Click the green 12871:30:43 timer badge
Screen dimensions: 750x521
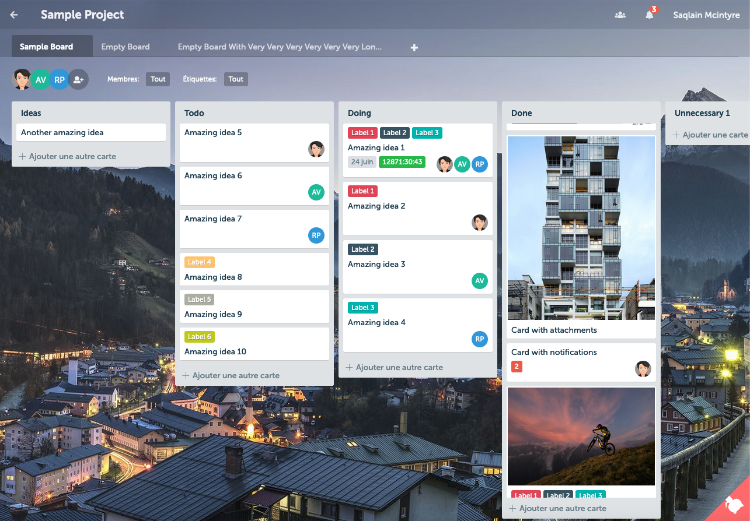tap(402, 162)
